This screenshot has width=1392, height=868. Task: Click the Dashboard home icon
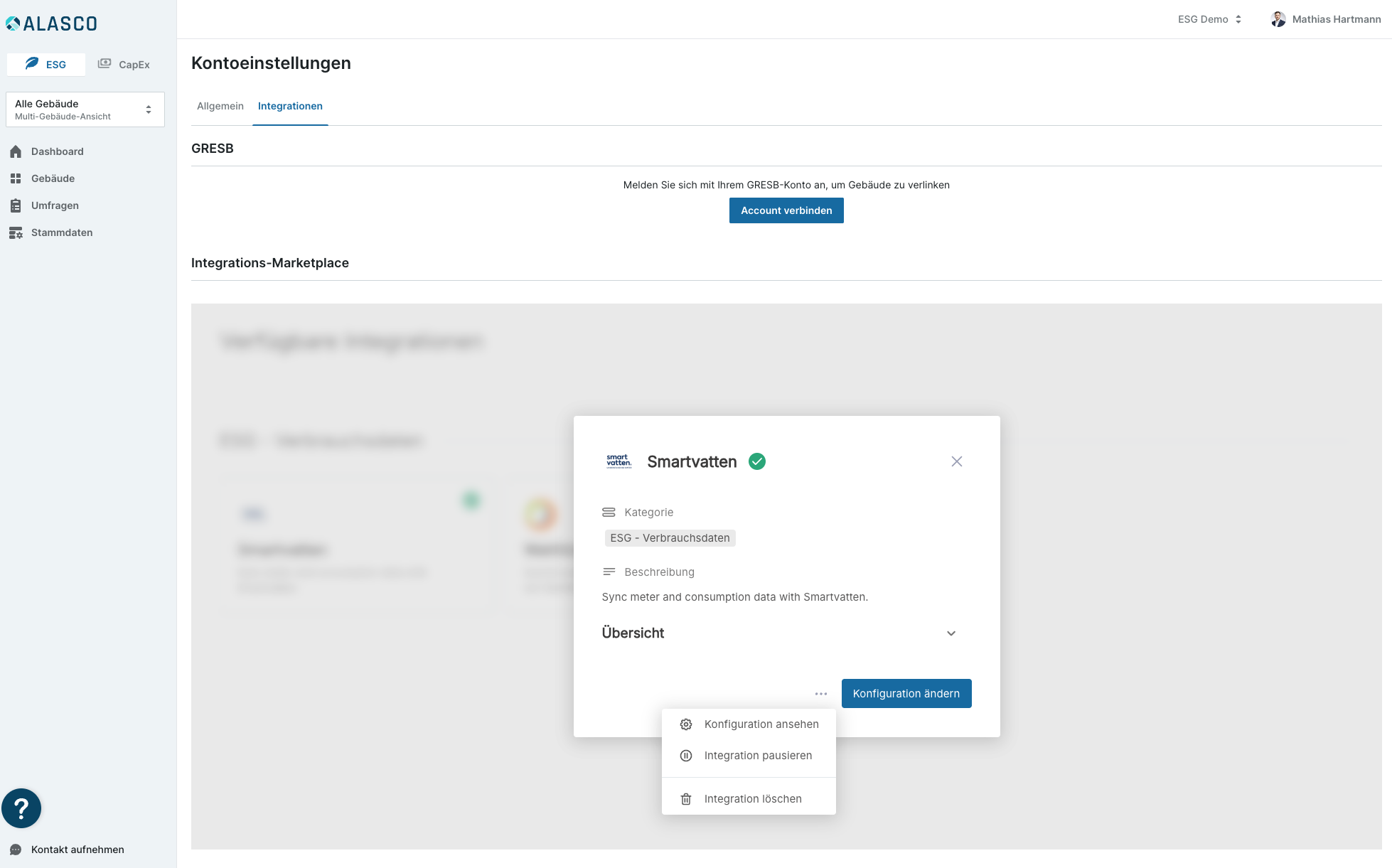coord(16,151)
